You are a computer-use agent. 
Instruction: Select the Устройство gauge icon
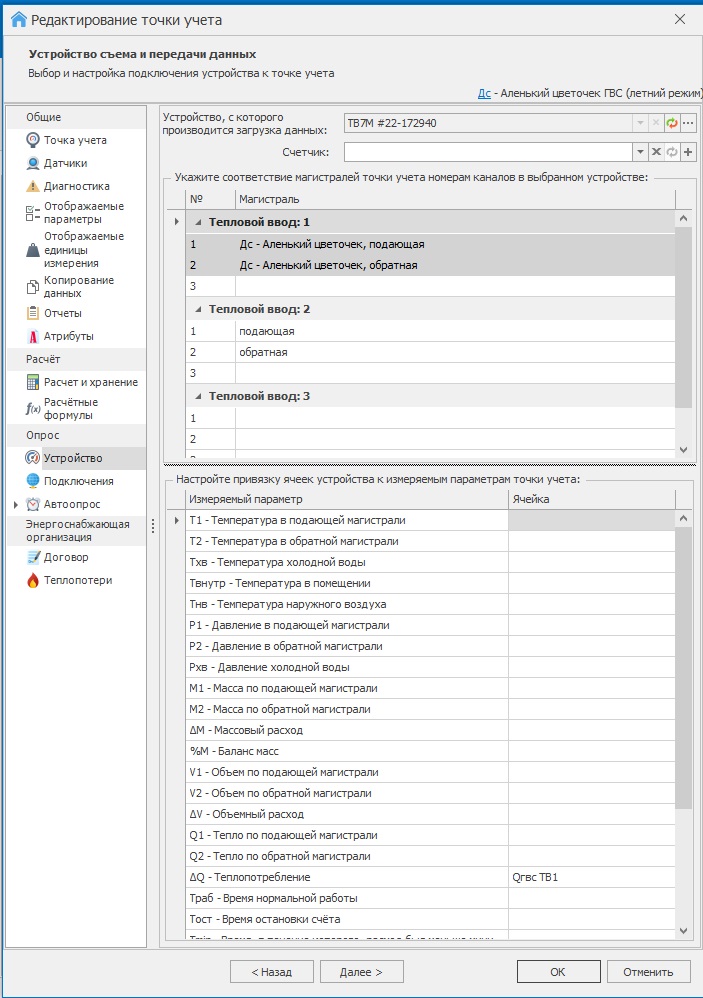[x=32, y=458]
